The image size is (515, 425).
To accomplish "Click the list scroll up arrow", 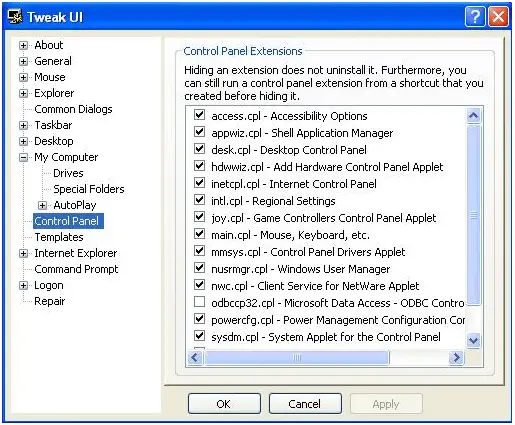I will click(474, 116).
